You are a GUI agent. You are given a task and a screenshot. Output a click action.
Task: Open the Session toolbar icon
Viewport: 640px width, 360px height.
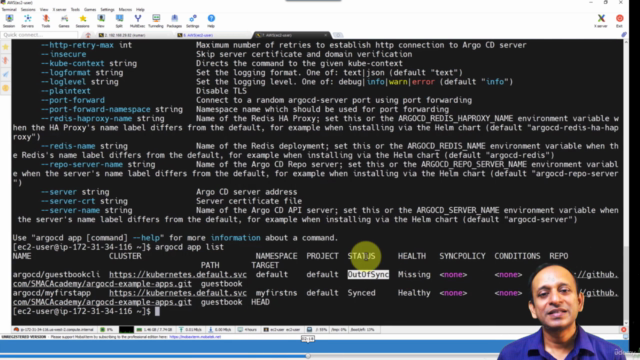click(9, 21)
